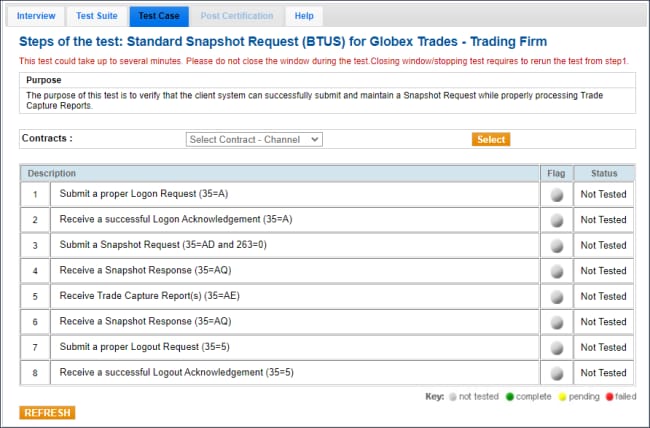Click the flag indicator for step 1 Logon Request
The height and width of the screenshot is (428, 650).
pos(556,194)
